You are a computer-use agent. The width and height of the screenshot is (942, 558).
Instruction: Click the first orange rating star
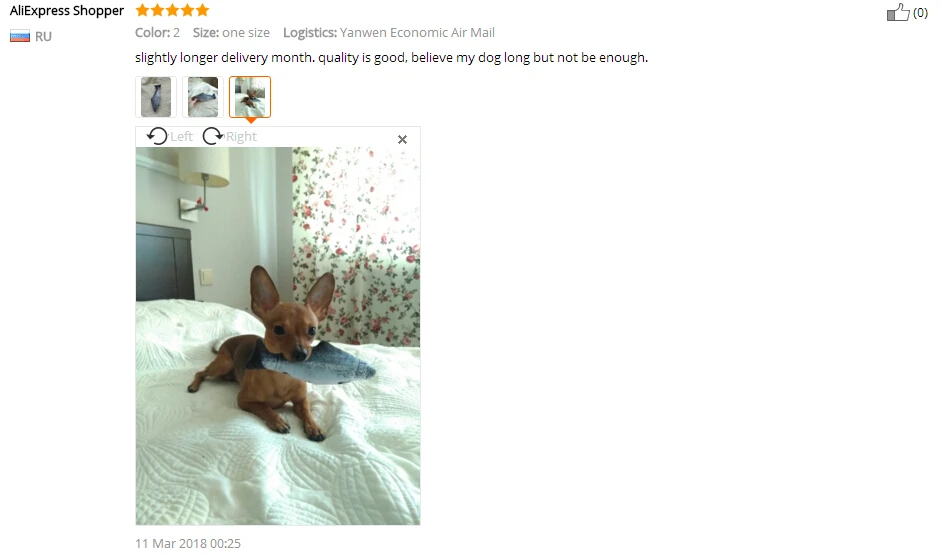[142, 10]
